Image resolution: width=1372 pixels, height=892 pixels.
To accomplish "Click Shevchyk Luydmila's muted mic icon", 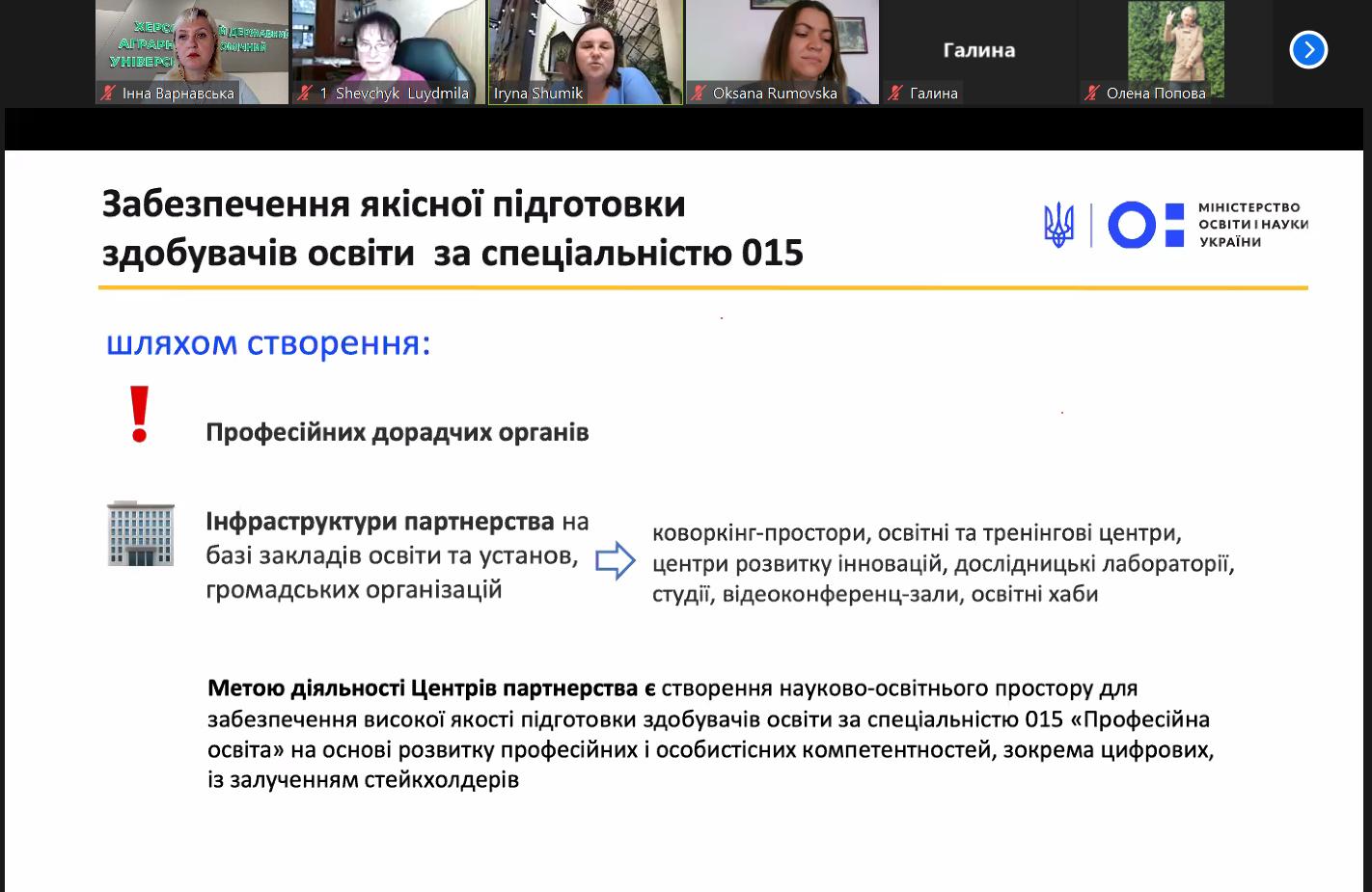I will (305, 94).
